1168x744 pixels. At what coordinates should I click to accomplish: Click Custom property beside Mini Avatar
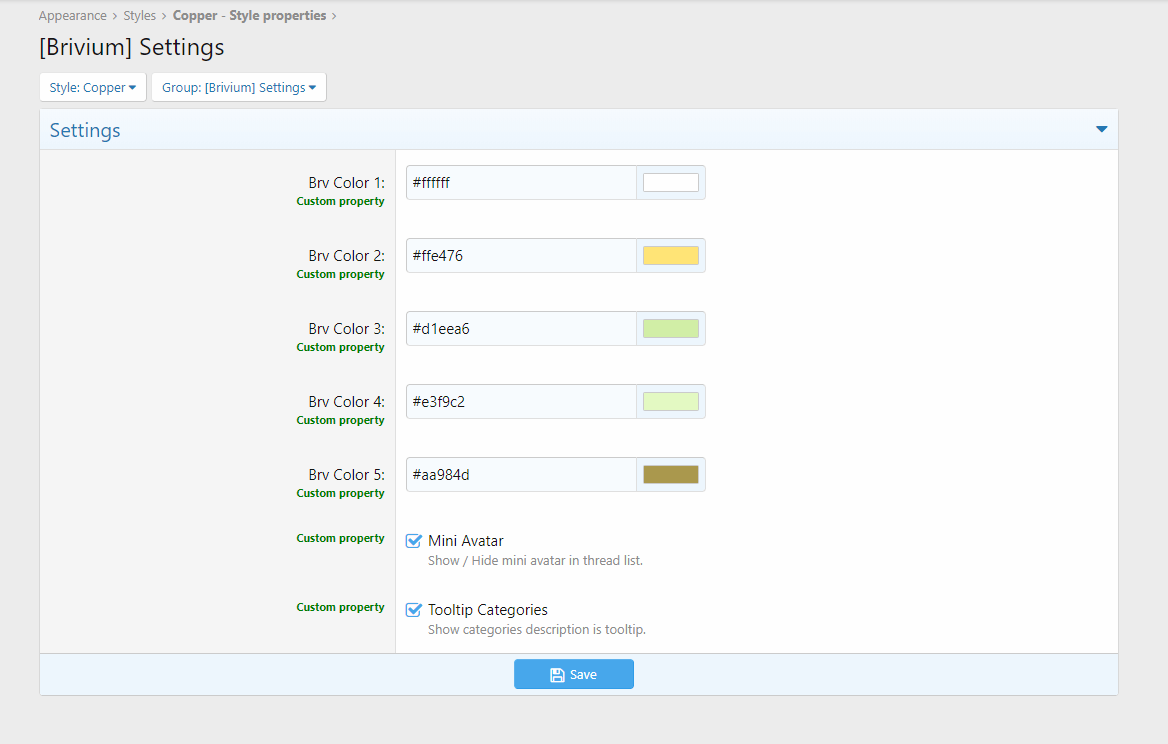(x=340, y=538)
